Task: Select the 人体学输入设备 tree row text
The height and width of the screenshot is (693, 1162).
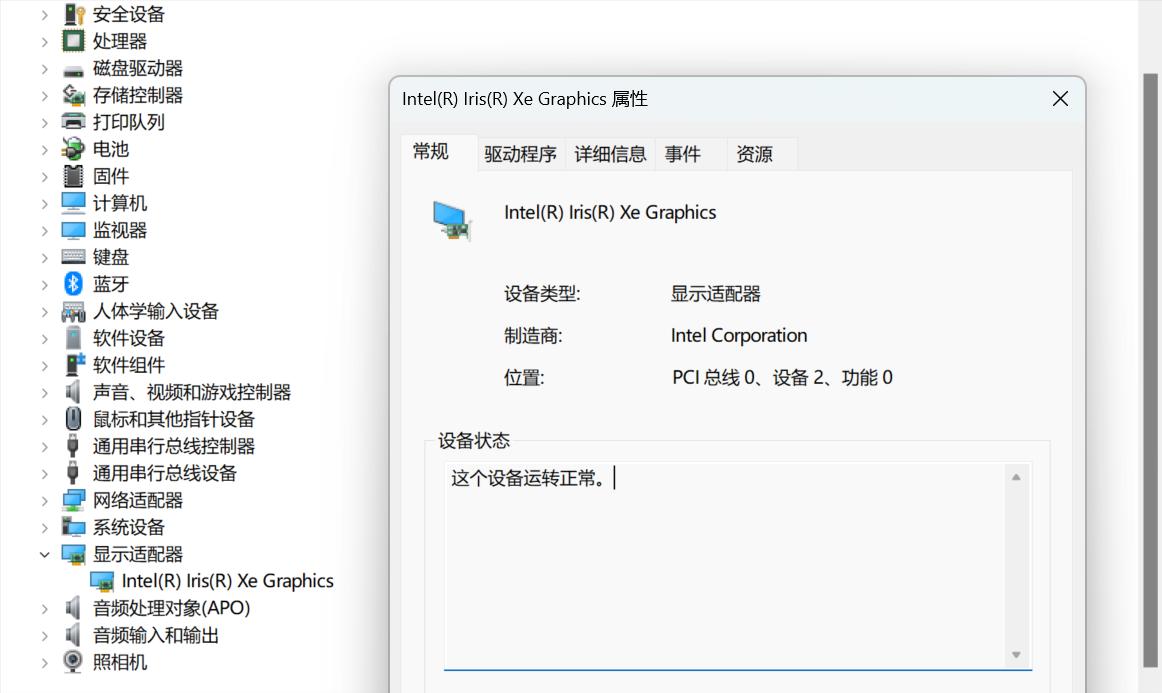Action: [156, 311]
